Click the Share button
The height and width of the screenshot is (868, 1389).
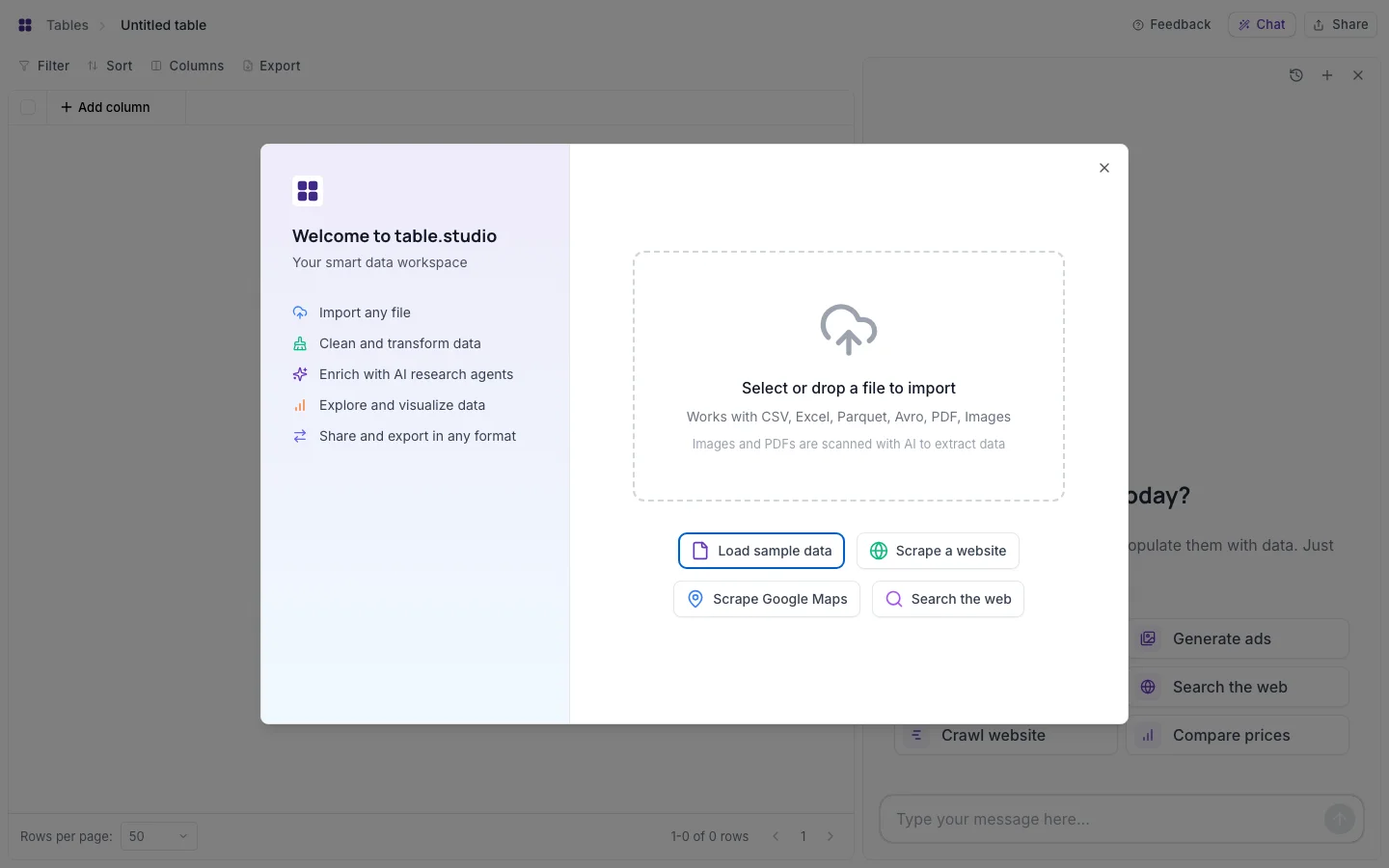pyautogui.click(x=1341, y=24)
